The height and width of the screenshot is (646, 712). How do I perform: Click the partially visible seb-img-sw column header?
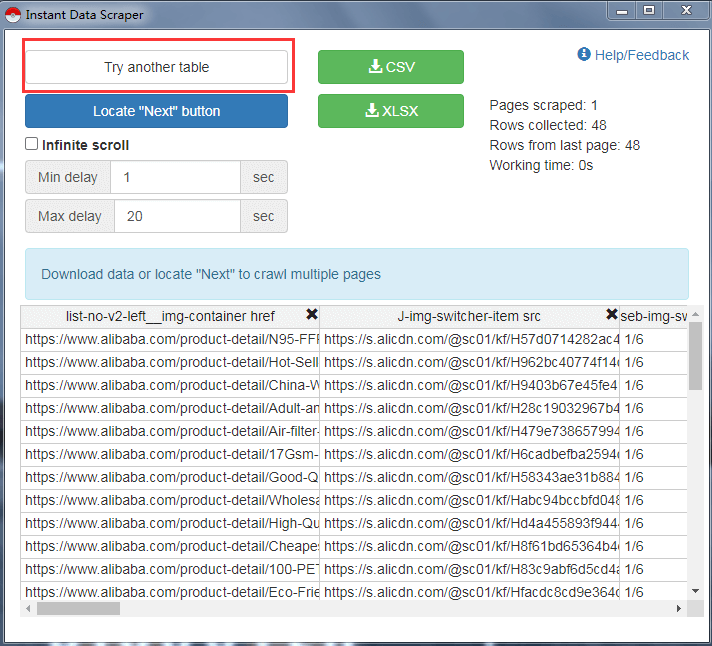click(653, 316)
